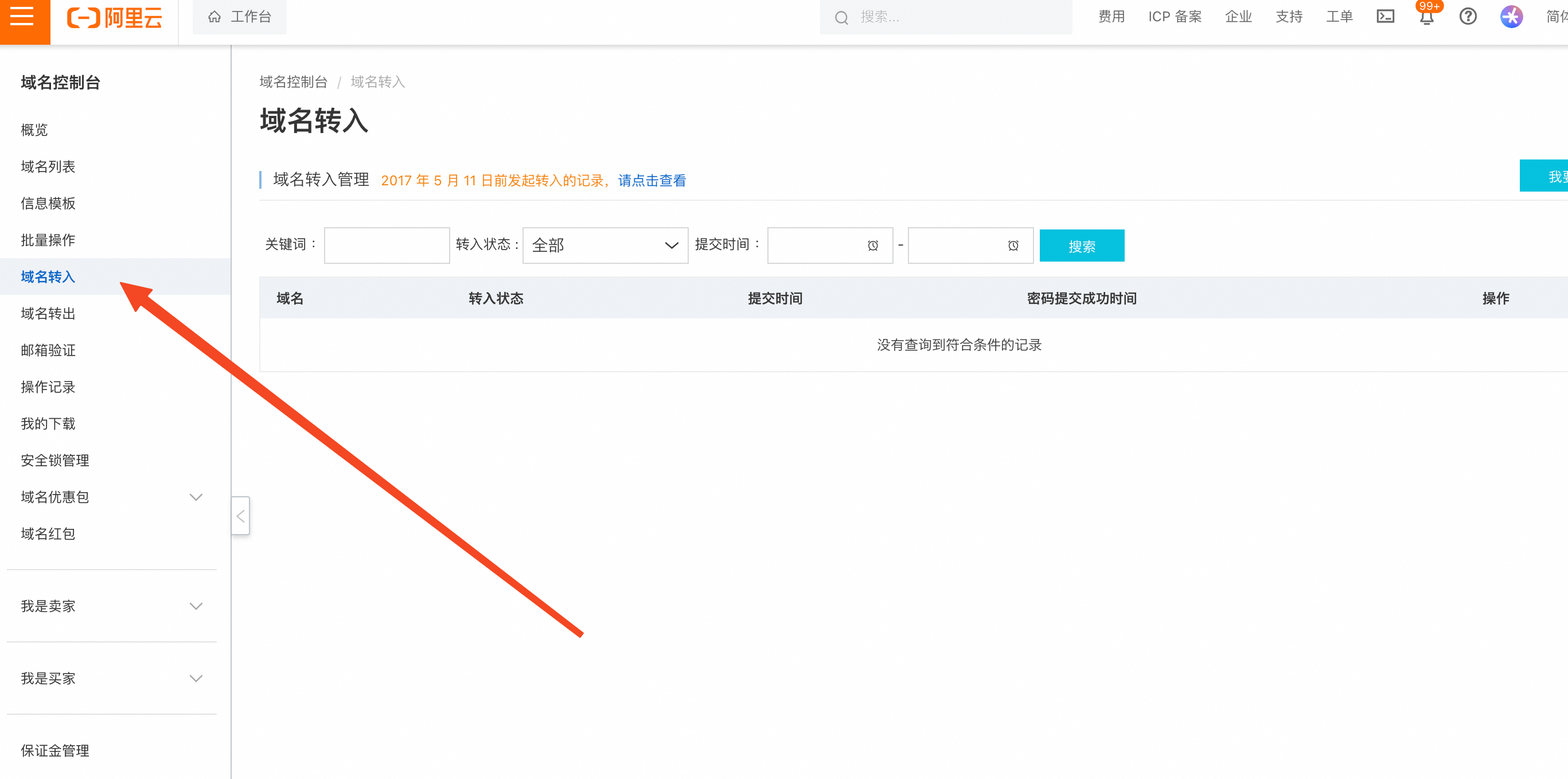The height and width of the screenshot is (779, 1568).
Task: Open 域名列表 in the sidebar
Action: (x=48, y=167)
